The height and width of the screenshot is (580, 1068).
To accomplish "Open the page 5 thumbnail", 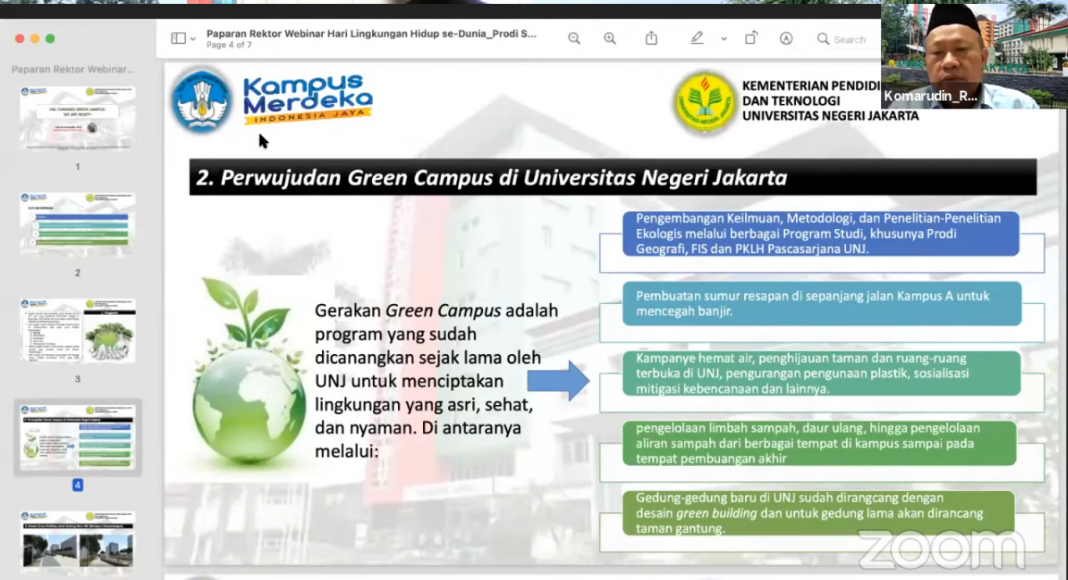I will pyautogui.click(x=77, y=540).
